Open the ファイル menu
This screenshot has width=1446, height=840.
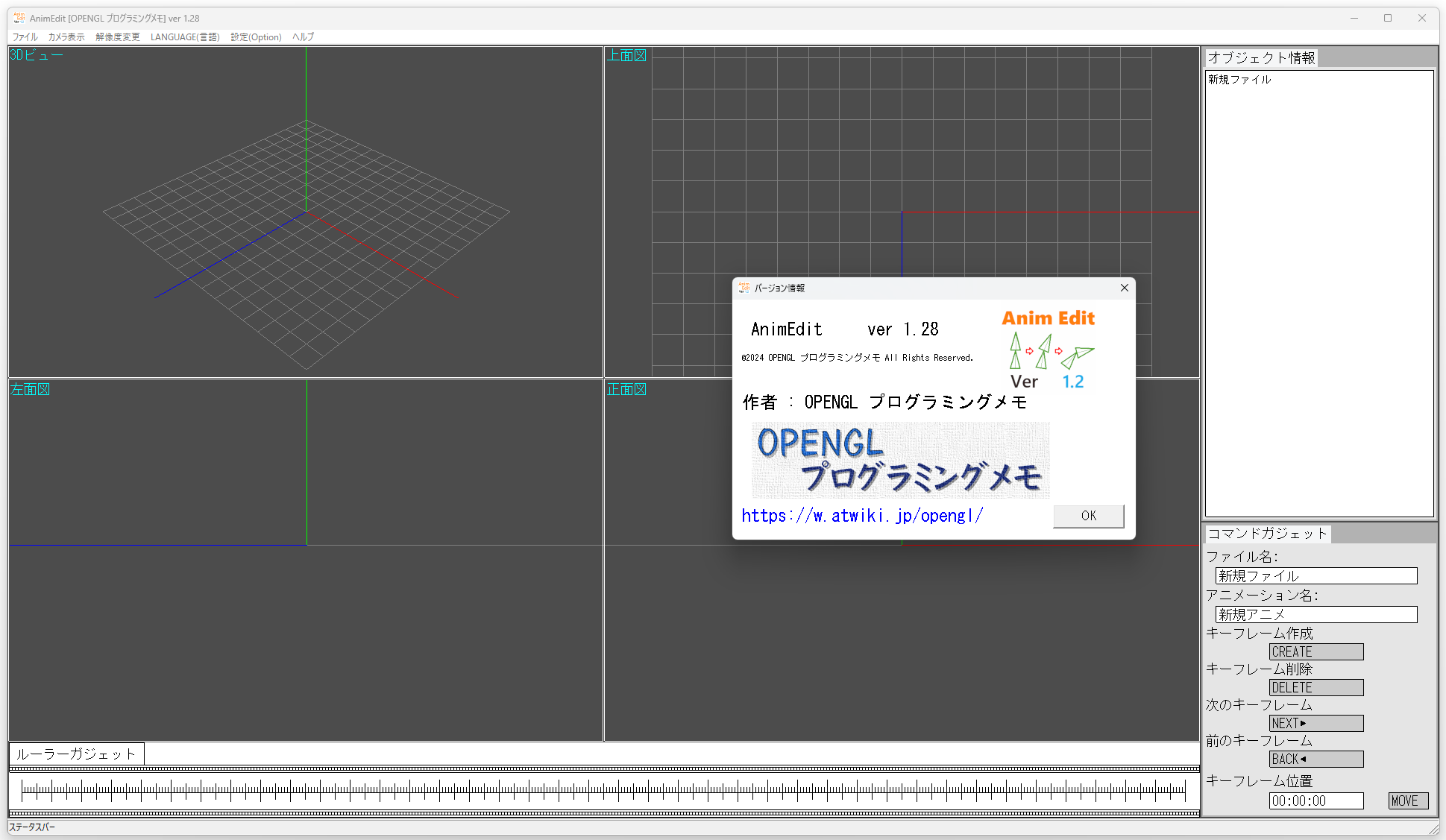coord(25,37)
